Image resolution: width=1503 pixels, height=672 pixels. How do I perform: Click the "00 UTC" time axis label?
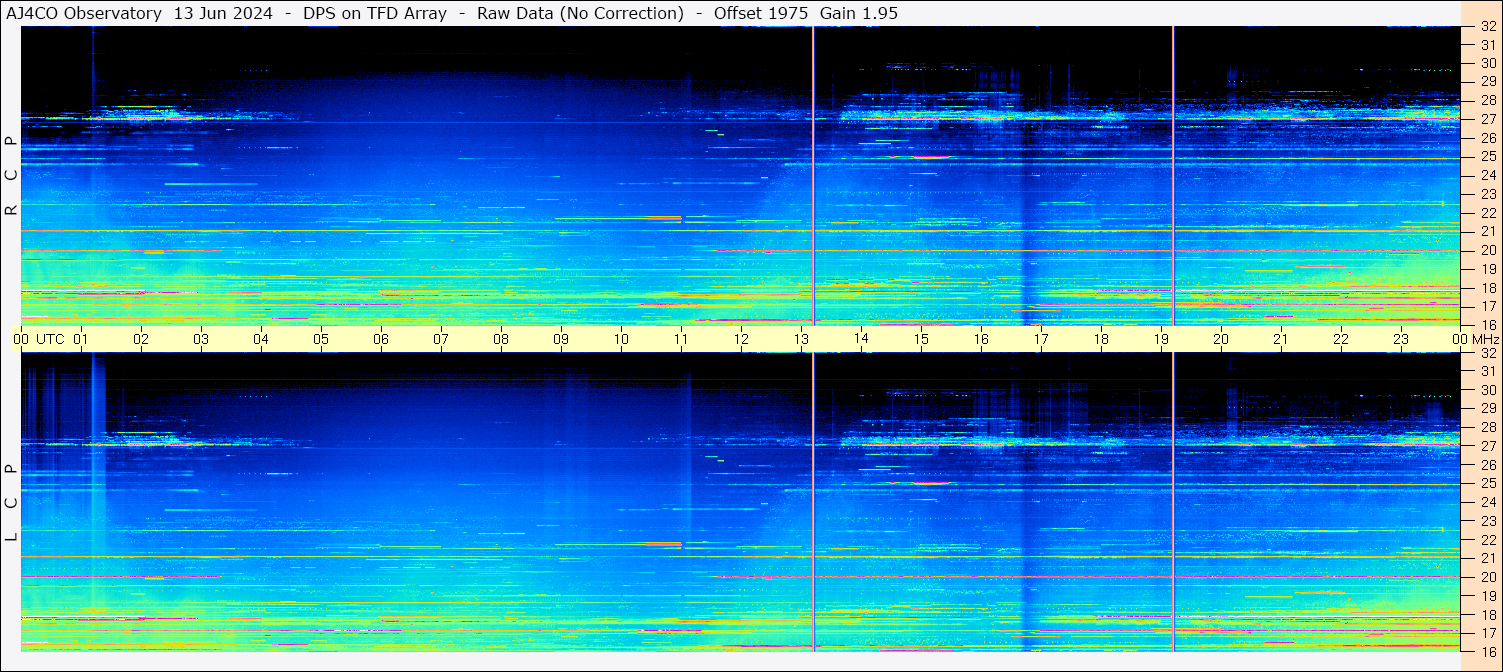(x=39, y=339)
